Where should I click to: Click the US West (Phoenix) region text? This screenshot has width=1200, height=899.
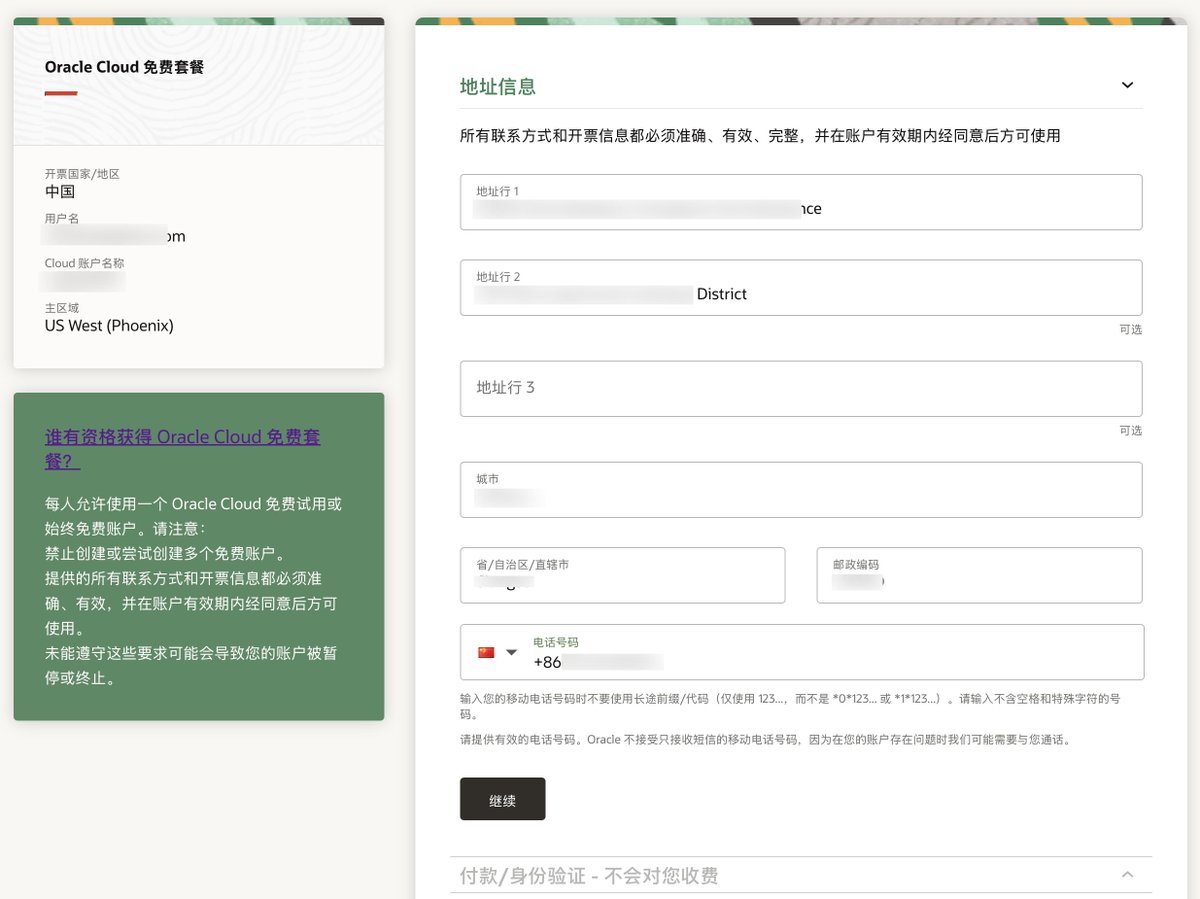tap(109, 326)
